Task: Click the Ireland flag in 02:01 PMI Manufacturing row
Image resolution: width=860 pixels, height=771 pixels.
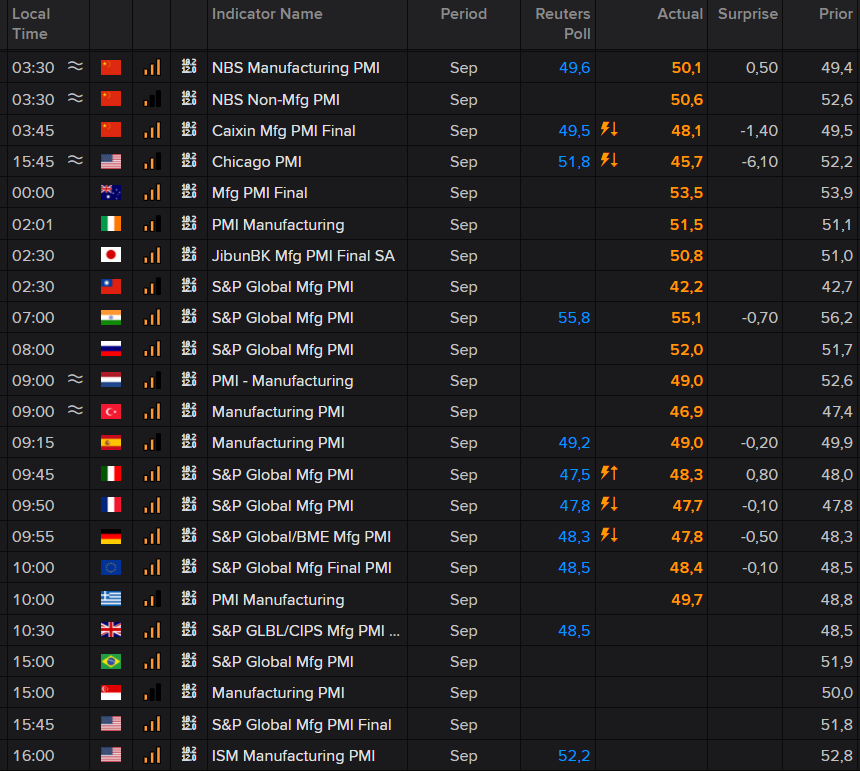Action: point(111,224)
